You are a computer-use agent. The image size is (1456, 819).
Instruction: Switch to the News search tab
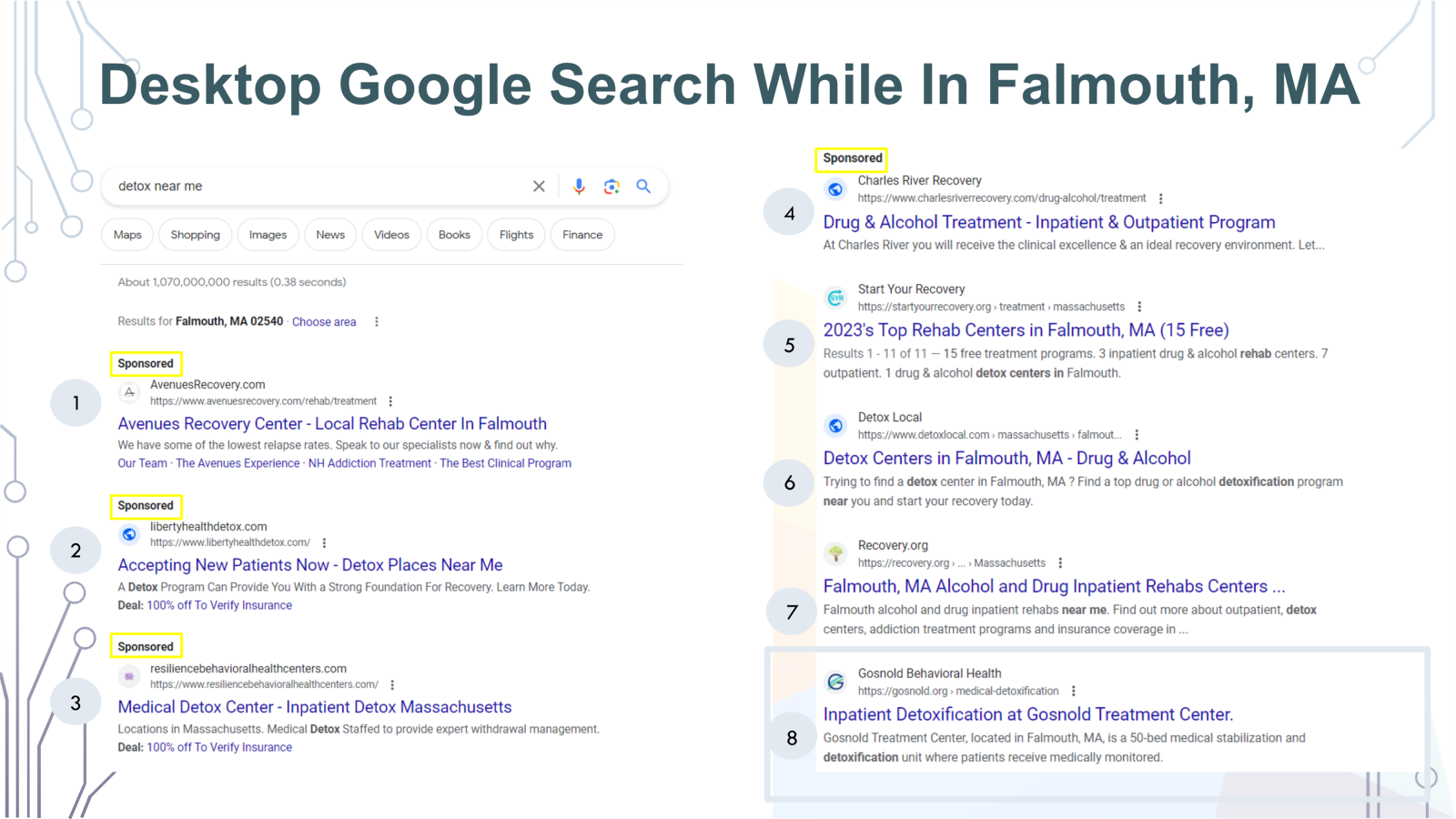(x=330, y=235)
